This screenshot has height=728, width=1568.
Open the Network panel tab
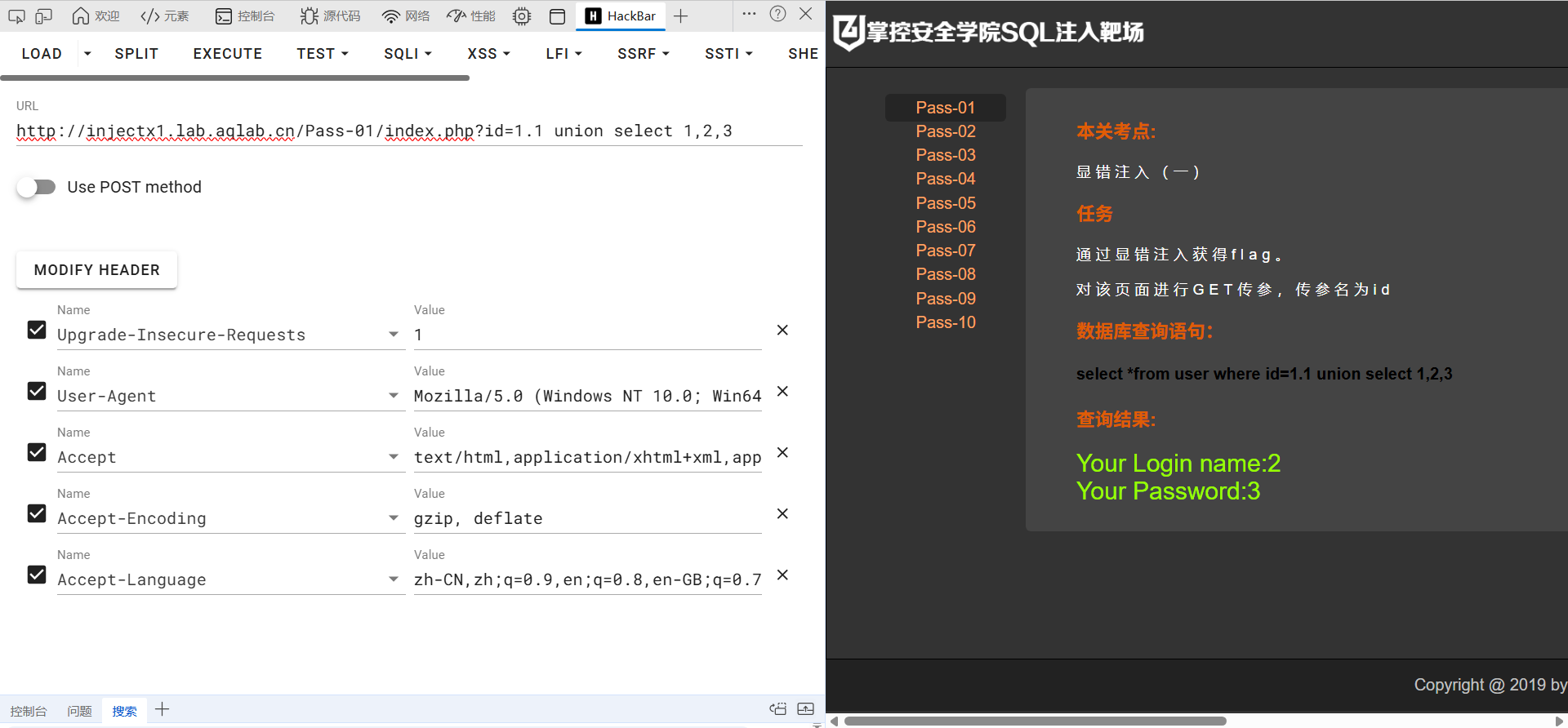pos(406,16)
